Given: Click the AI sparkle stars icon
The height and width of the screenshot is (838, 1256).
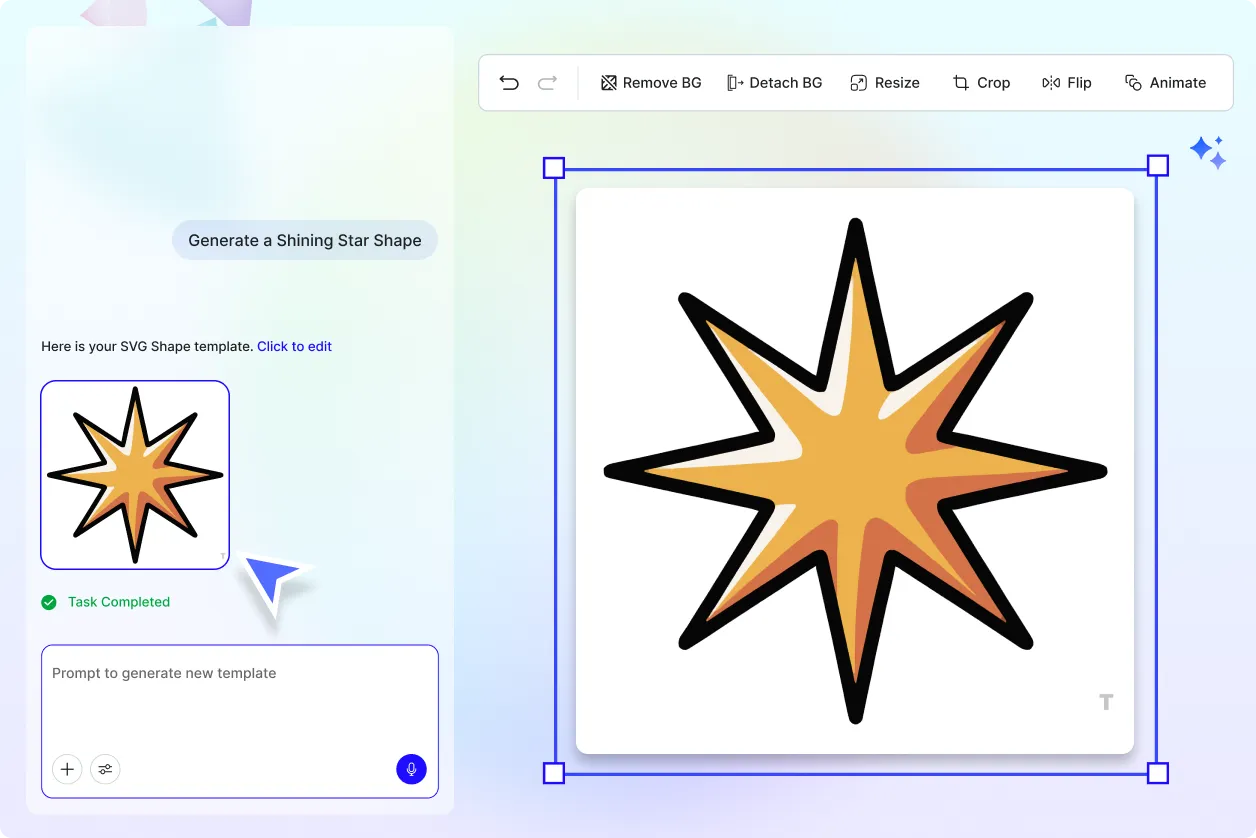Looking at the screenshot, I should click(1208, 152).
